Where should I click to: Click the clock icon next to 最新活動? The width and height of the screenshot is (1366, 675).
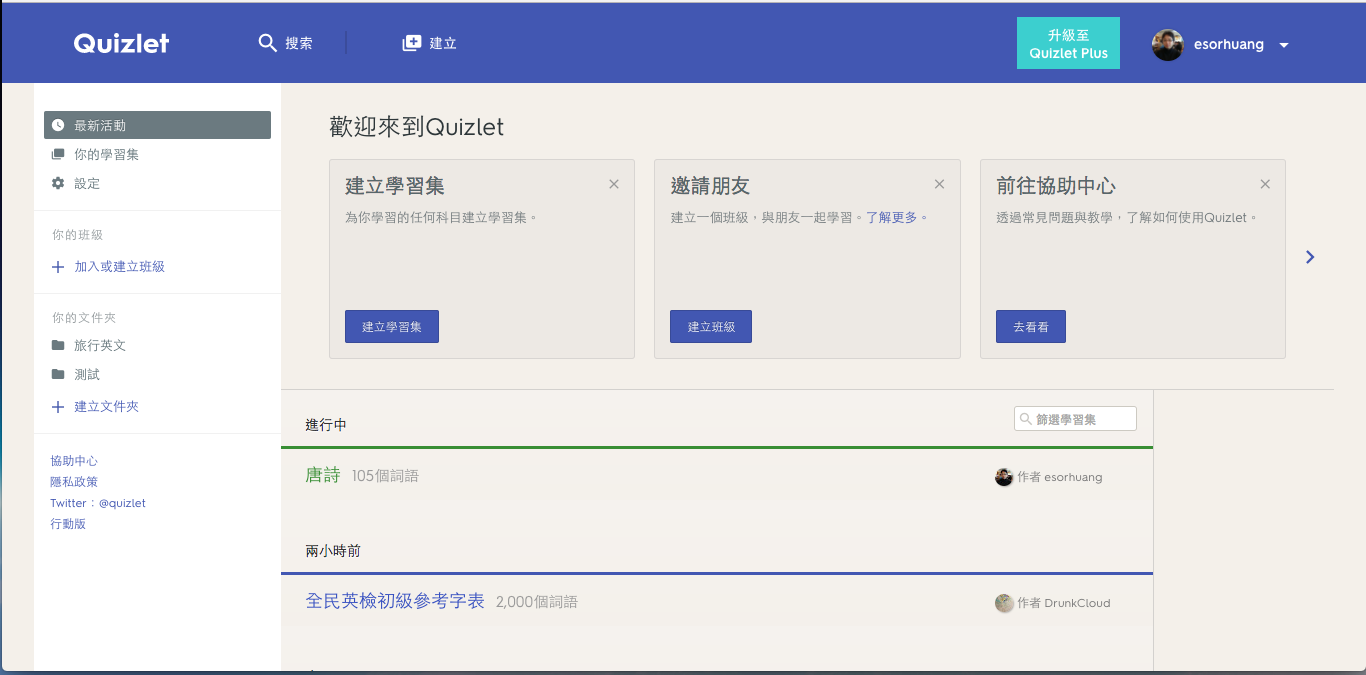tap(58, 125)
